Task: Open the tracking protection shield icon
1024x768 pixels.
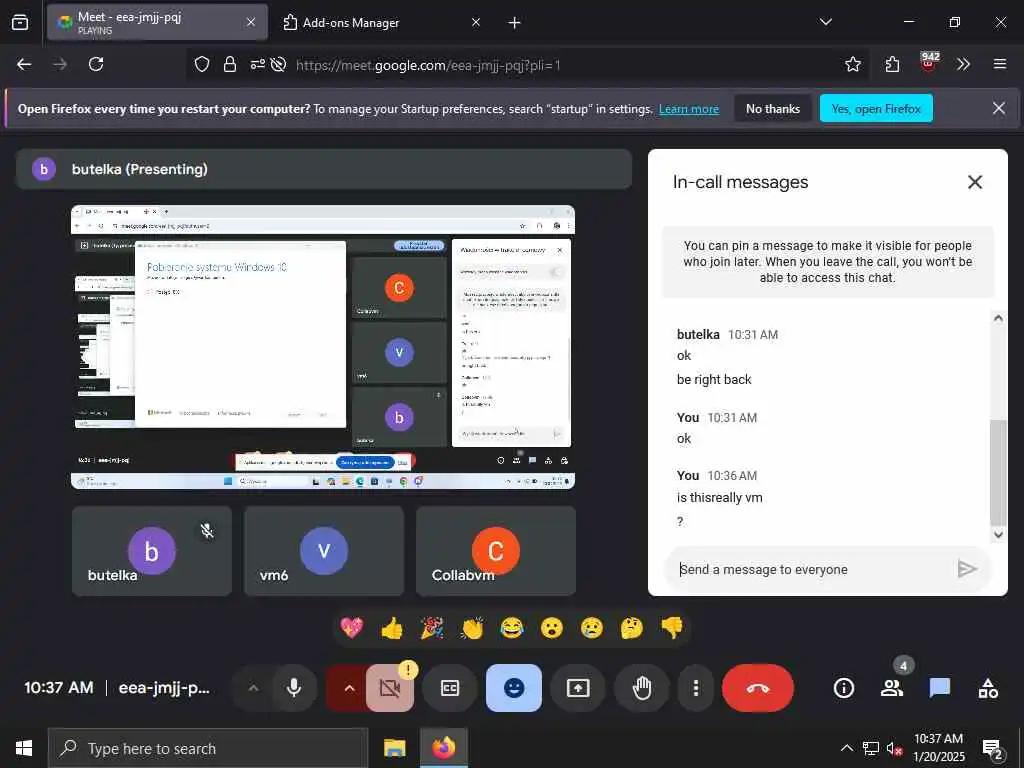Action: tap(202, 64)
